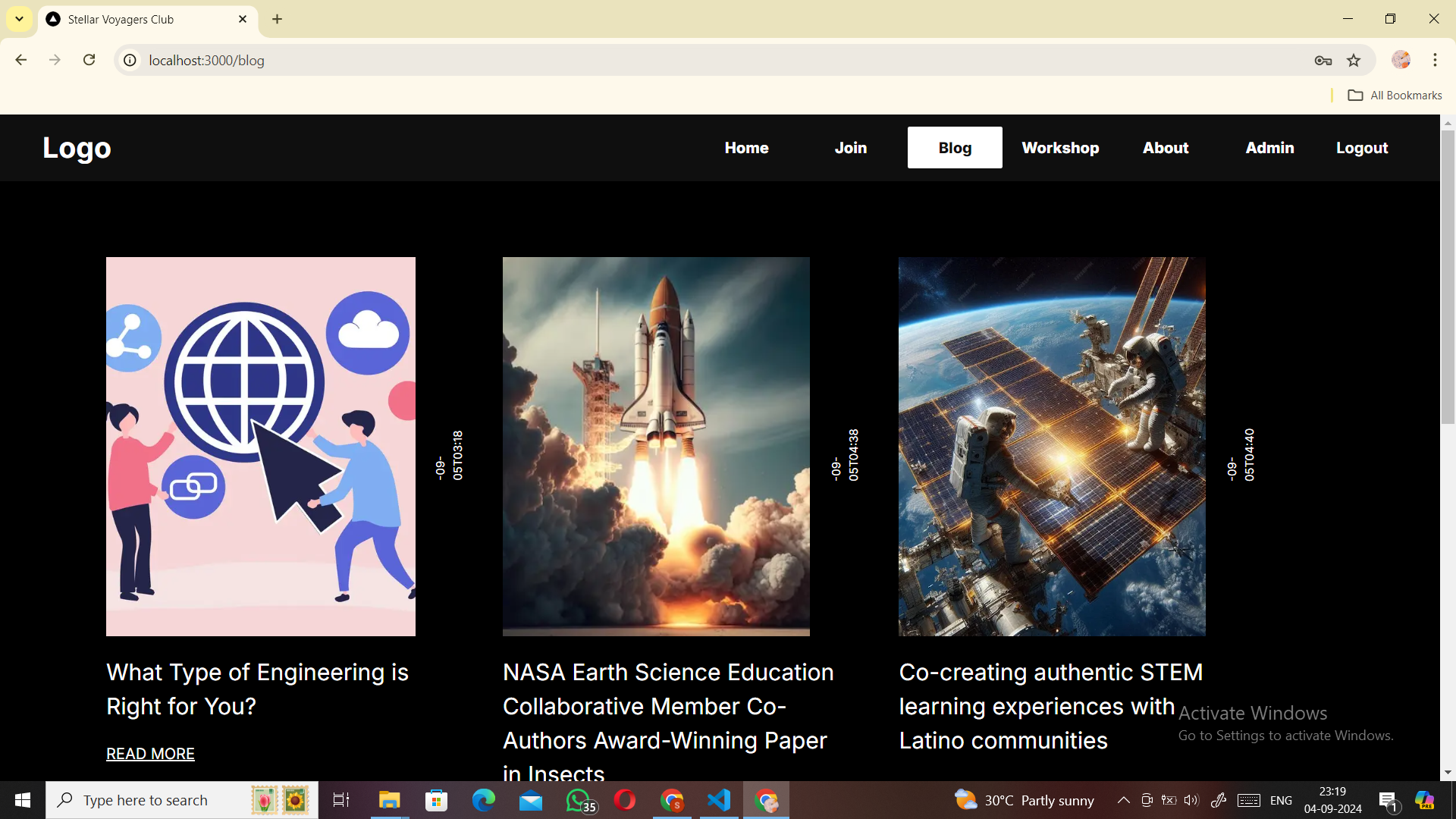The height and width of the screenshot is (819, 1456).
Task: Click the Chrome profile avatar
Action: 1401,60
